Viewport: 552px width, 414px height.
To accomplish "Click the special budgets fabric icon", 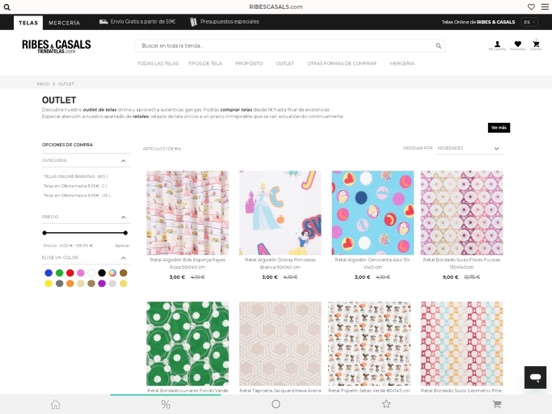I will coord(193,22).
